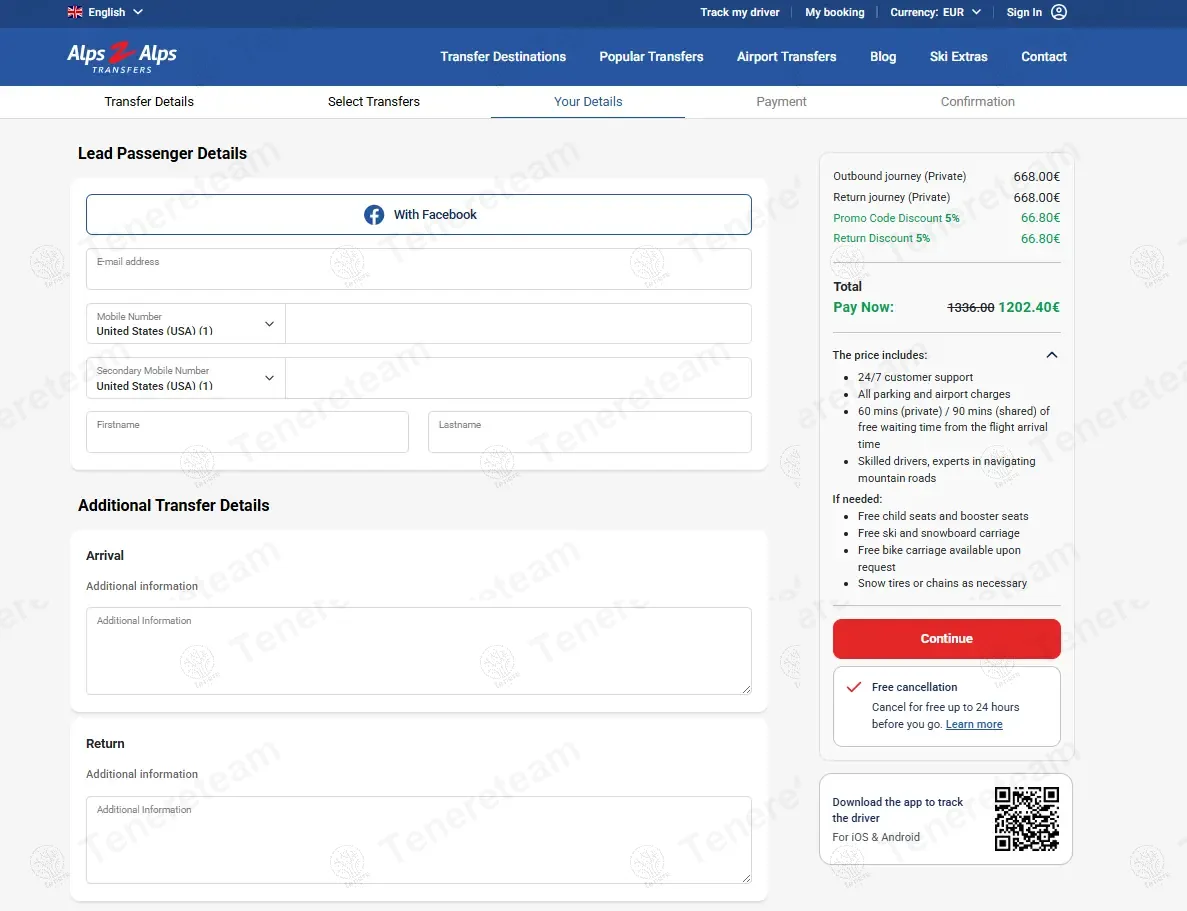Viewport: 1187px width, 911px height.
Task: Go back to Select Transfers step
Action: (x=374, y=102)
